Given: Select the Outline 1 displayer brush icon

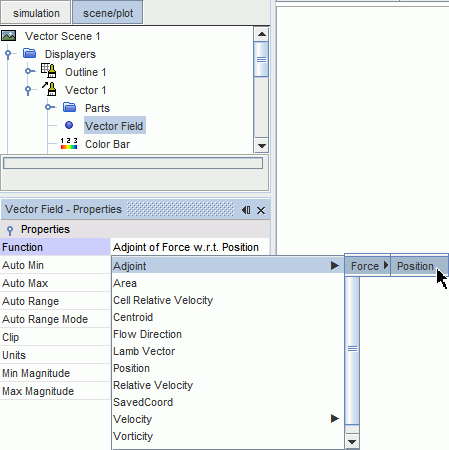Looking at the screenshot, I should (49, 71).
